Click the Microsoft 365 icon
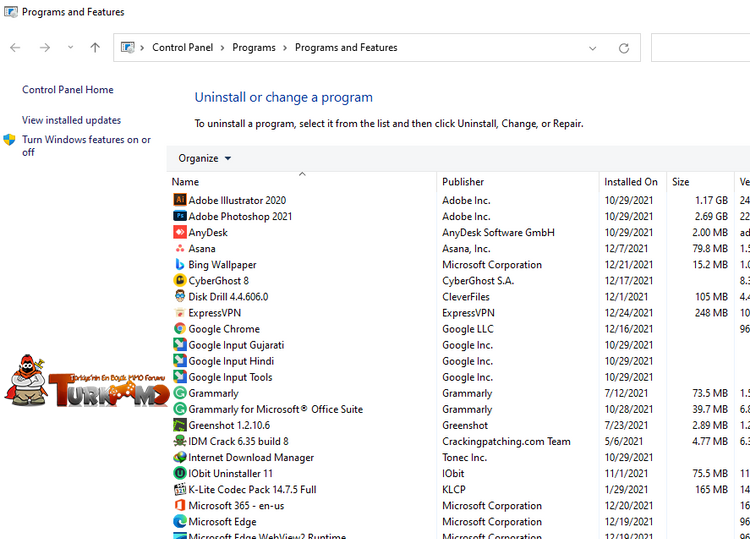The height and width of the screenshot is (539, 750). point(180,506)
